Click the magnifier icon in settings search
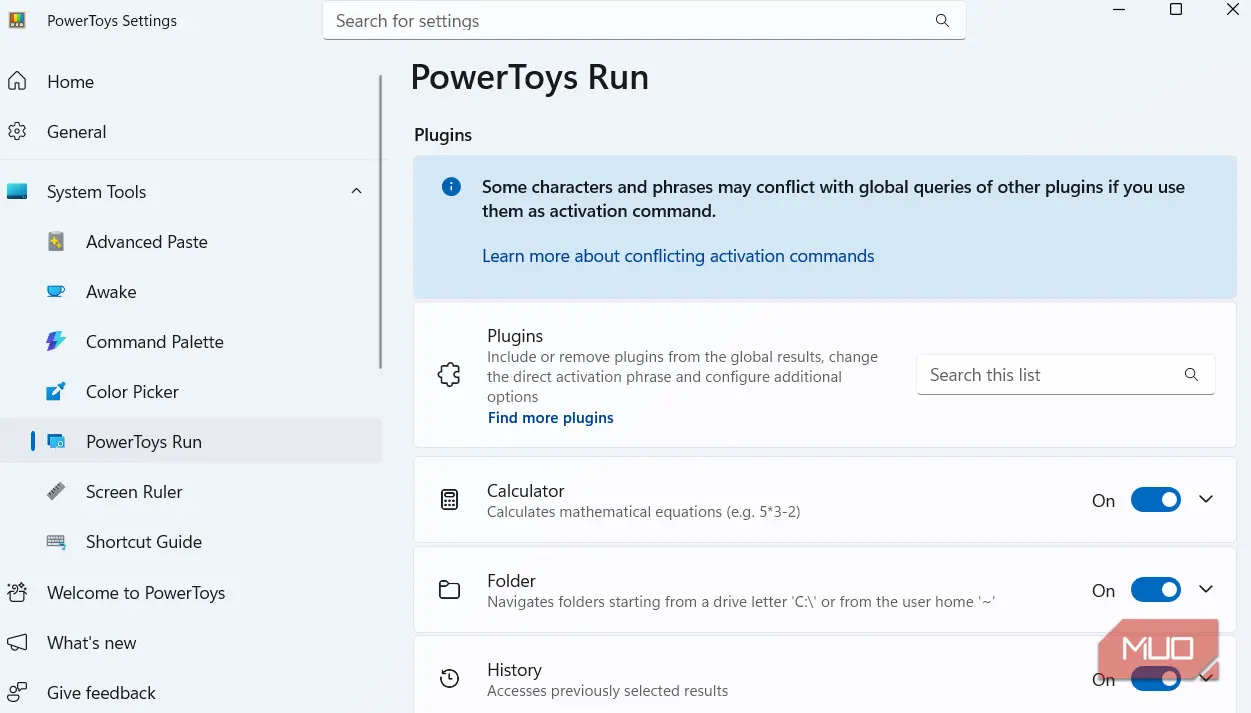The image size is (1251, 713). click(942, 21)
